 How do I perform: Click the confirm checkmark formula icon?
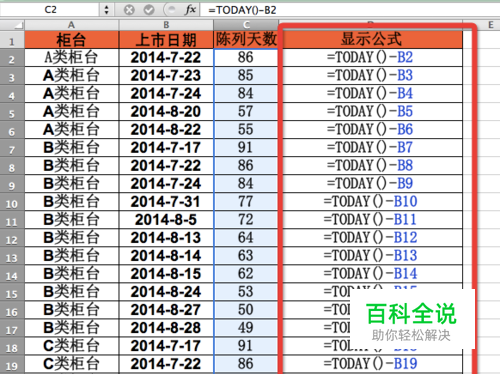pos(149,10)
